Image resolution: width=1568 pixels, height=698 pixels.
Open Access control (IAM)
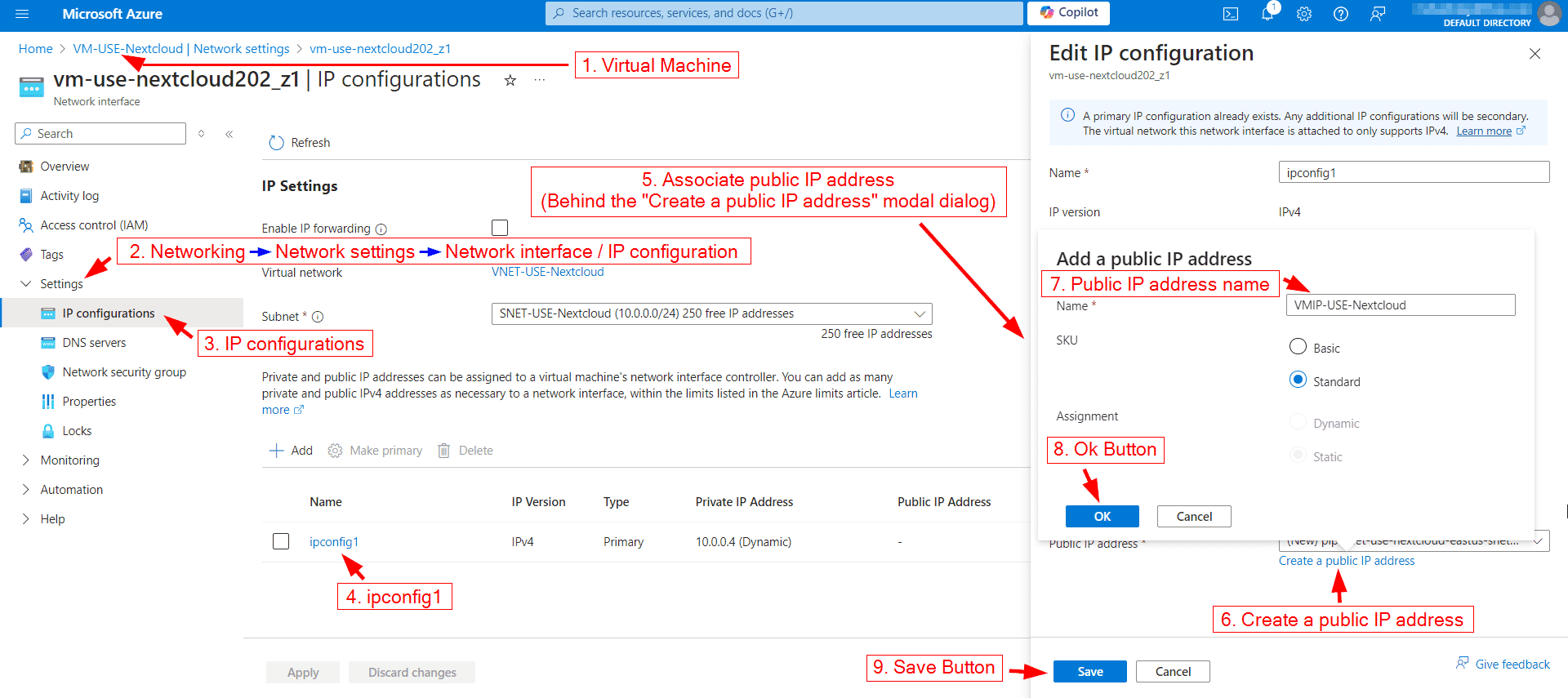(x=94, y=225)
